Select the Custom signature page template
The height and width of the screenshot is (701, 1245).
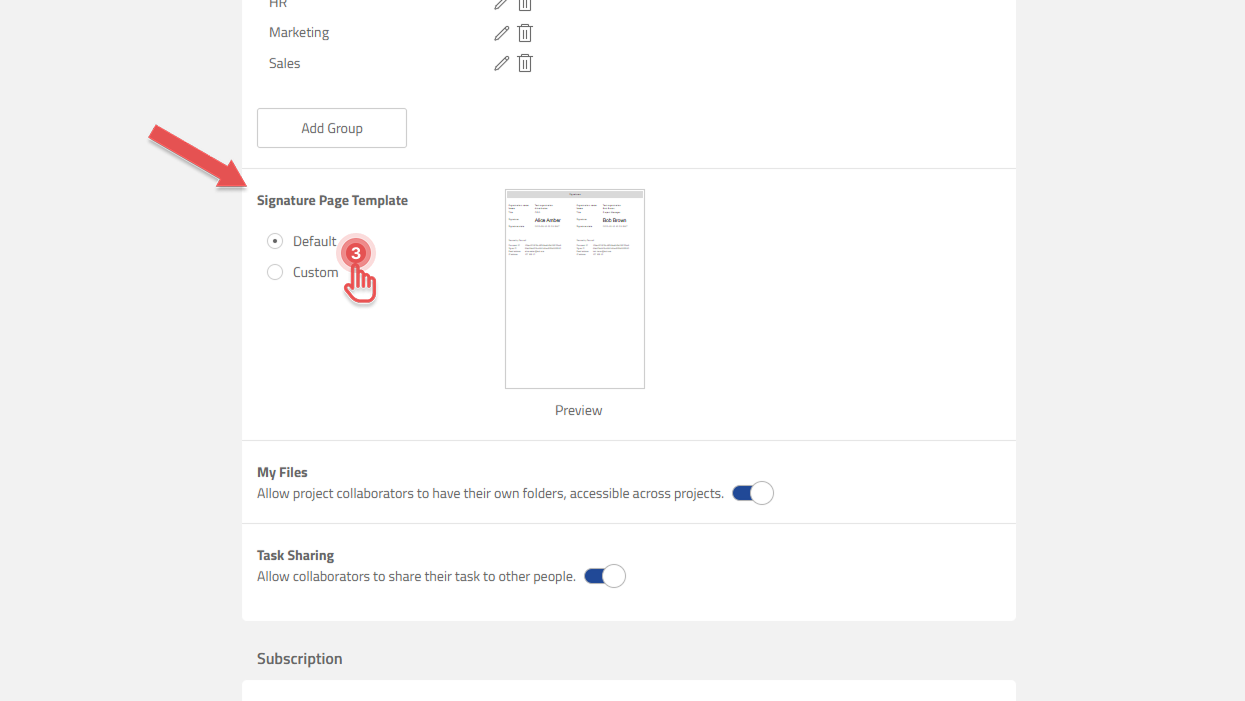pyautogui.click(x=275, y=272)
